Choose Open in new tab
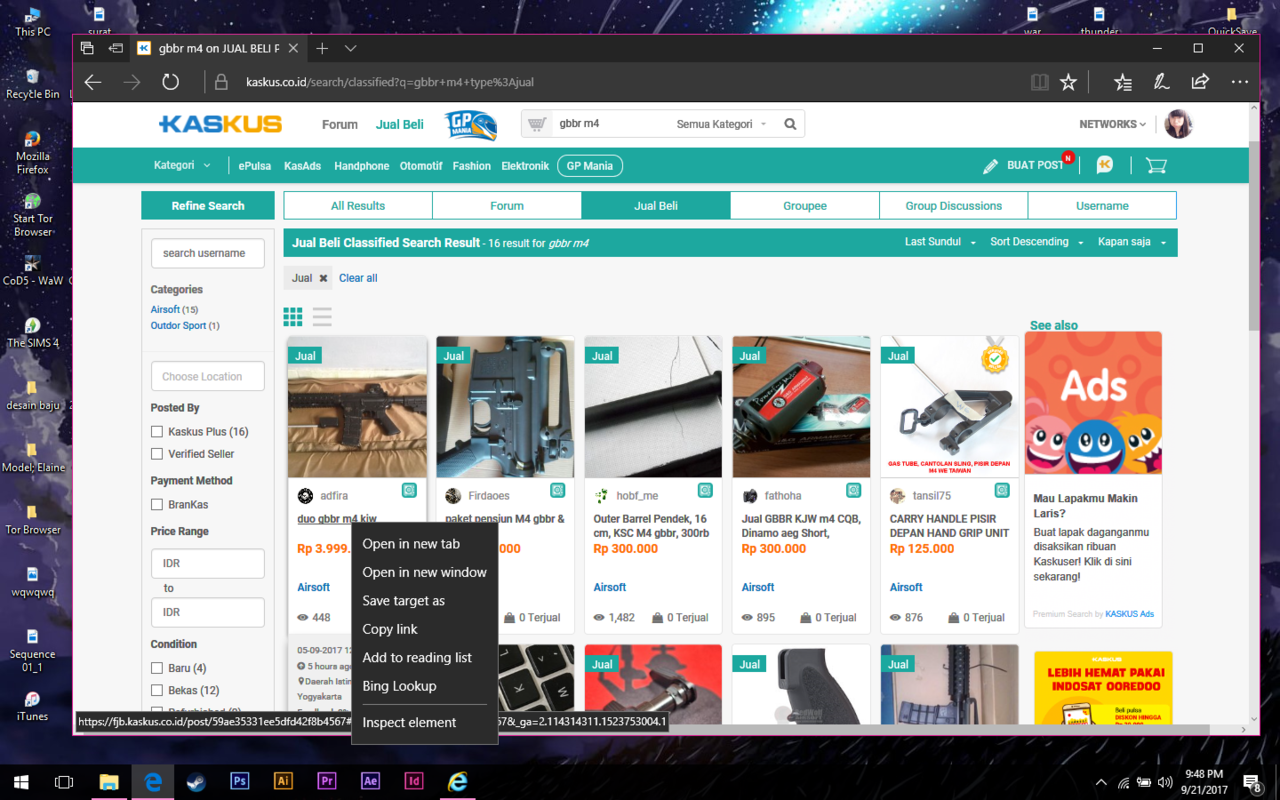Viewport: 1280px width, 800px height. pos(424,544)
